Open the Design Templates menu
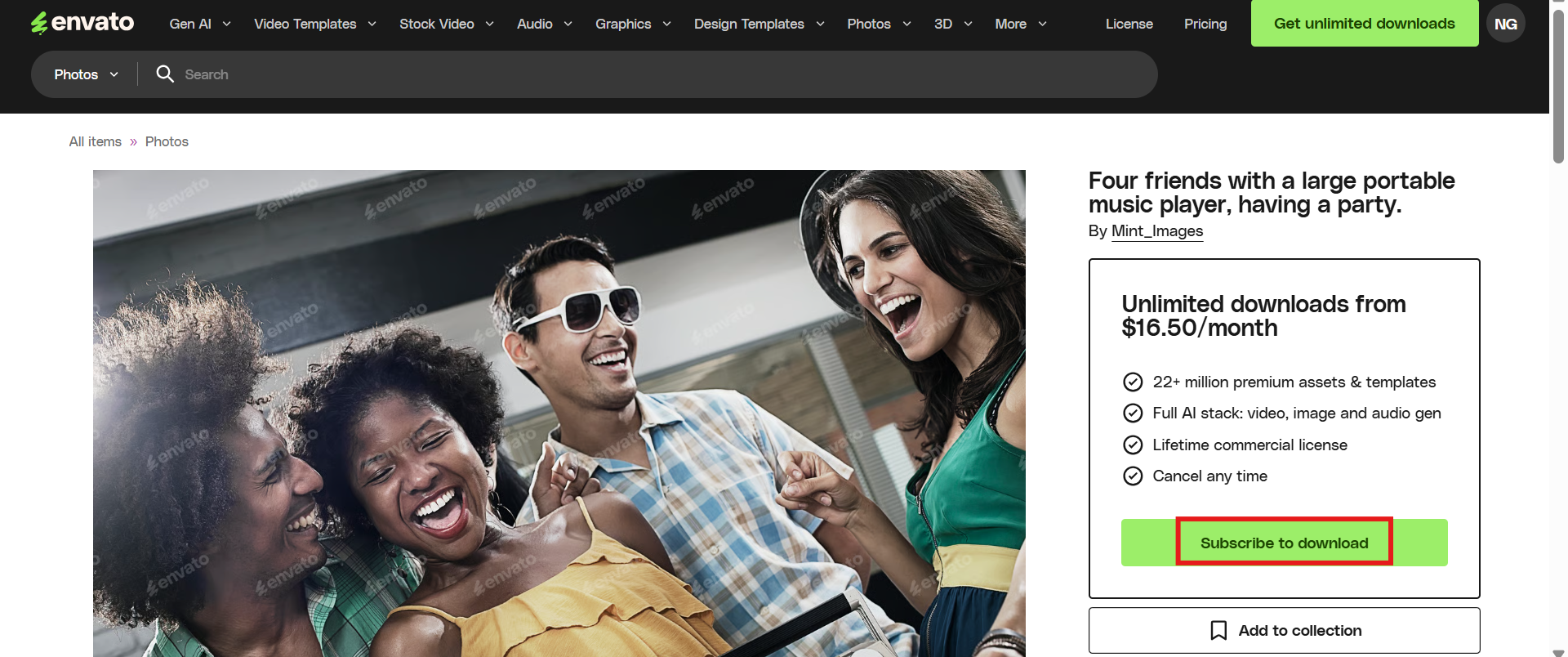 (759, 24)
